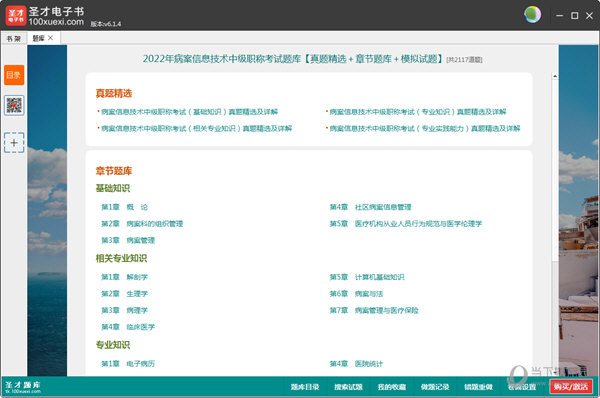Open 题库目录 in bottom bar

coord(305,387)
